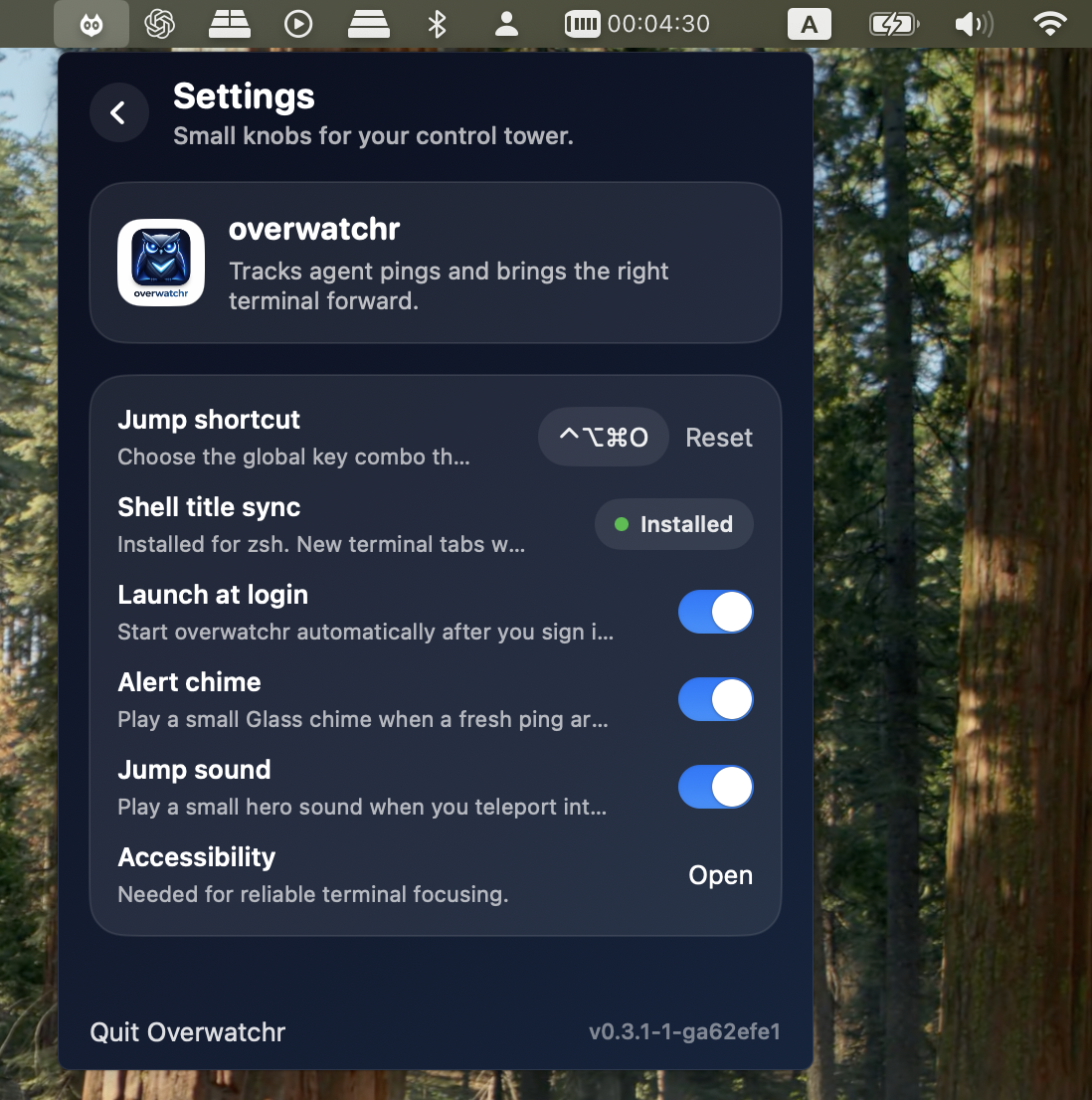Quit Overwatchr

(x=188, y=1032)
